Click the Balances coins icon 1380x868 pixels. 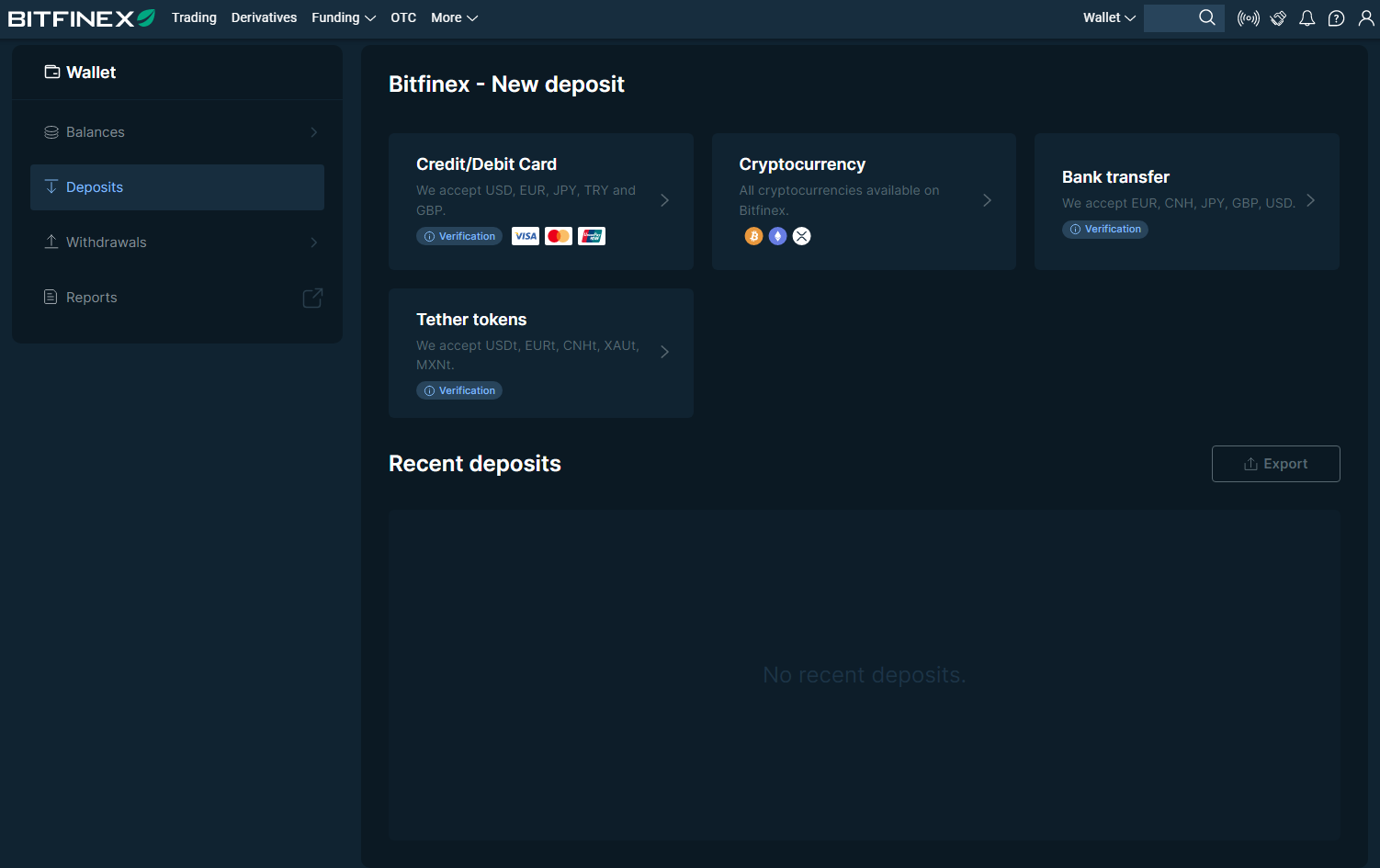(x=51, y=132)
